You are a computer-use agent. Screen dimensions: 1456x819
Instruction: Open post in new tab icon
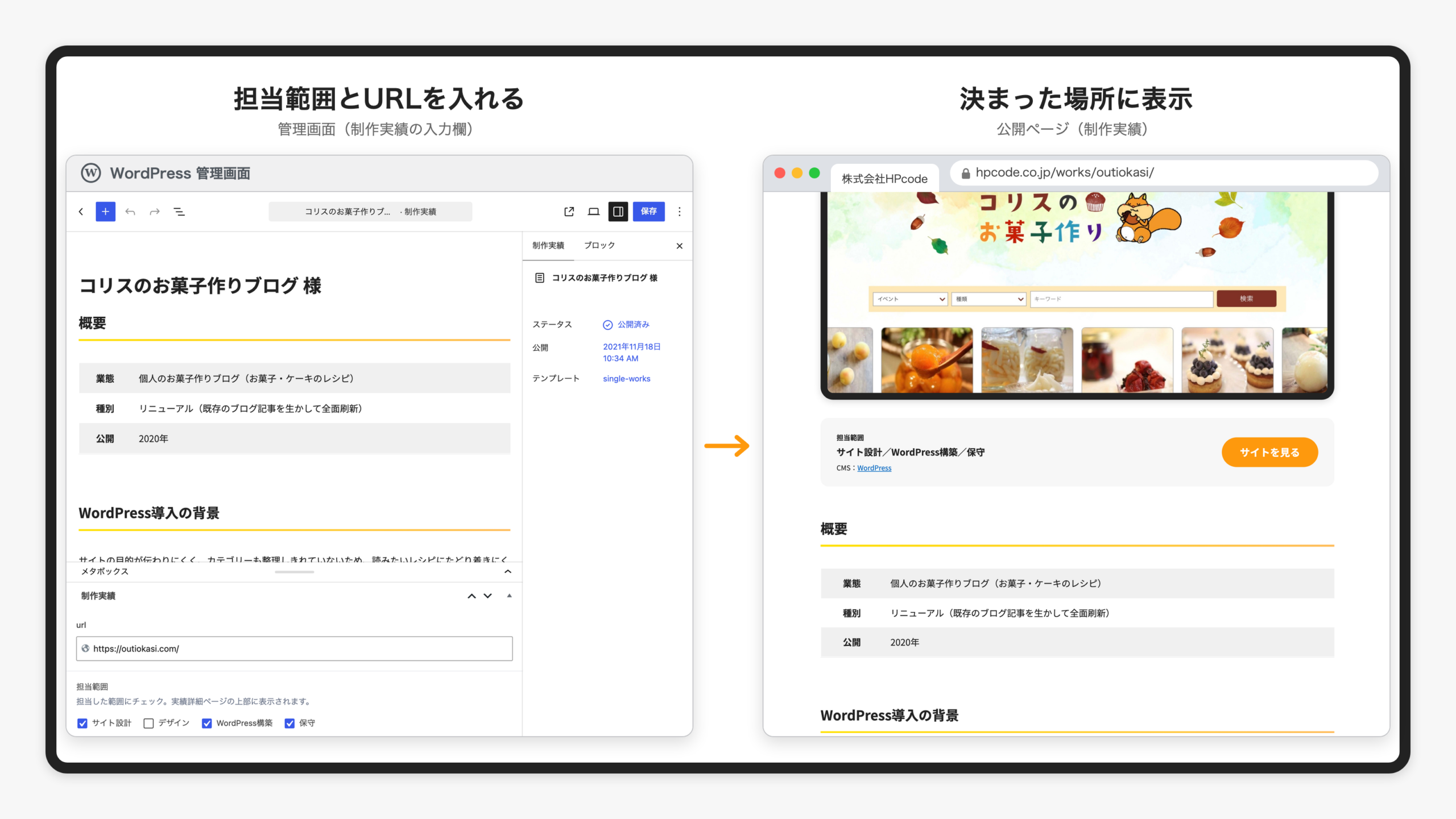coord(569,212)
